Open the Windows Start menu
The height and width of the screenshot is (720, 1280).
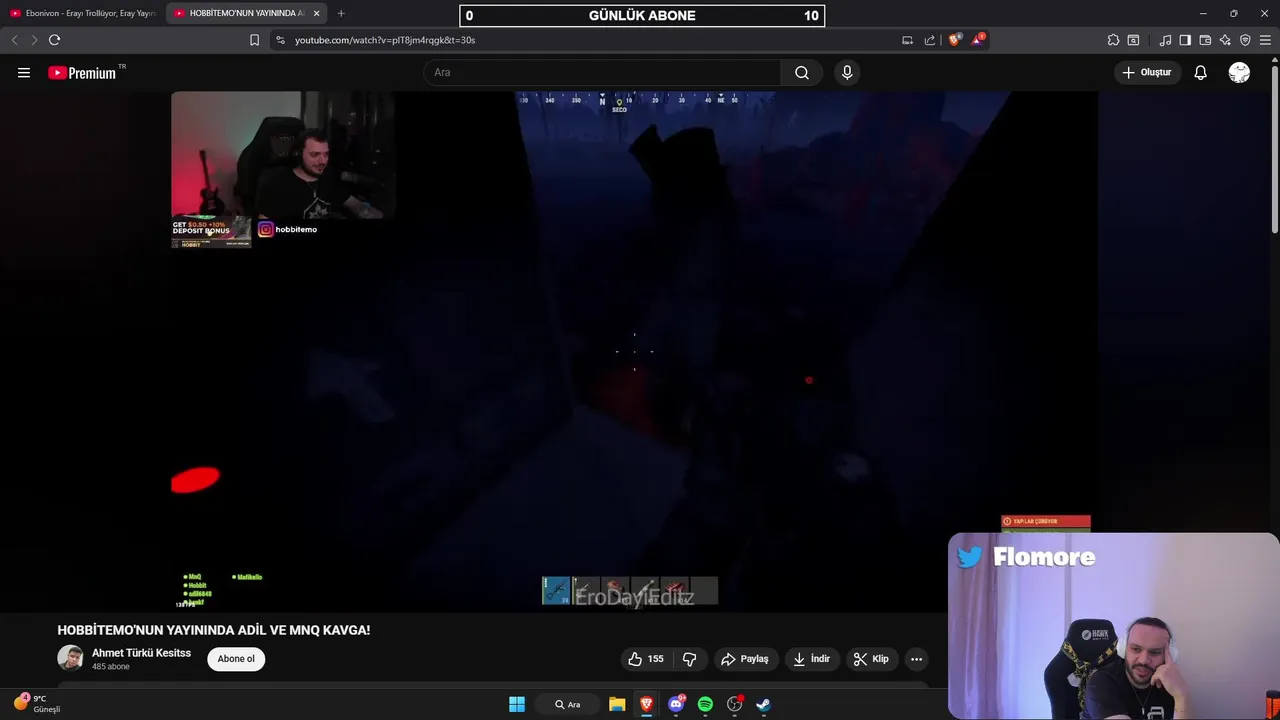tap(517, 704)
